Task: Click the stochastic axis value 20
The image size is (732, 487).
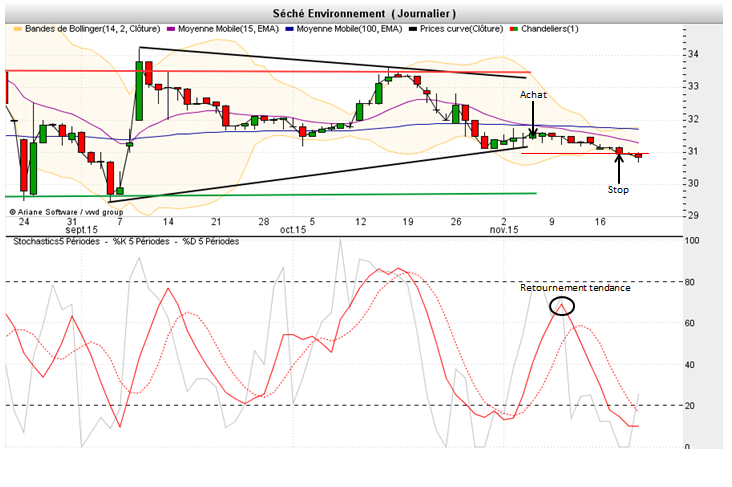Action: 690,406
